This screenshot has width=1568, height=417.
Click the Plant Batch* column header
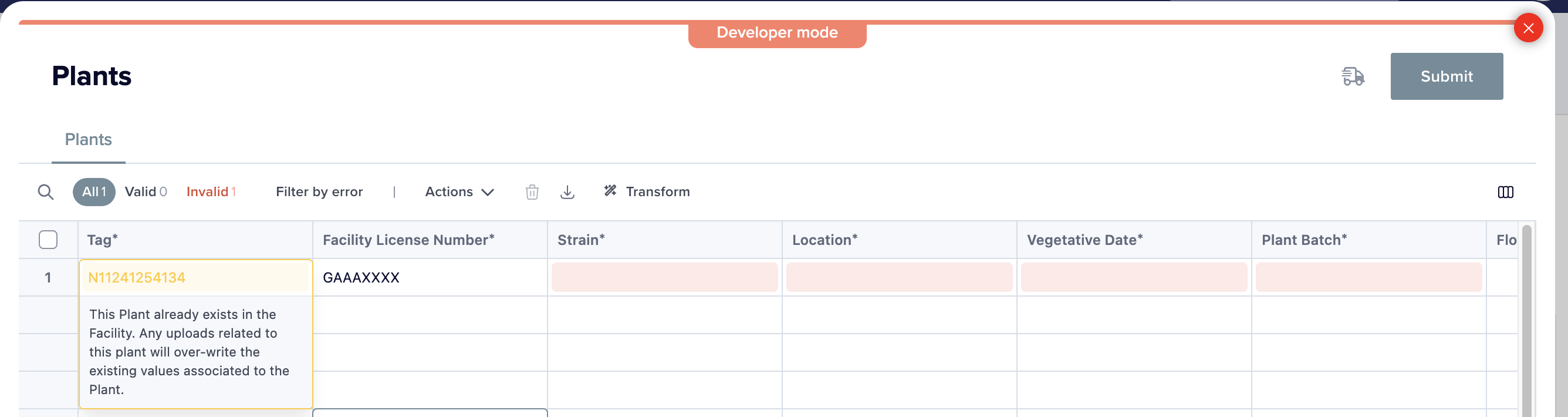pos(1368,240)
